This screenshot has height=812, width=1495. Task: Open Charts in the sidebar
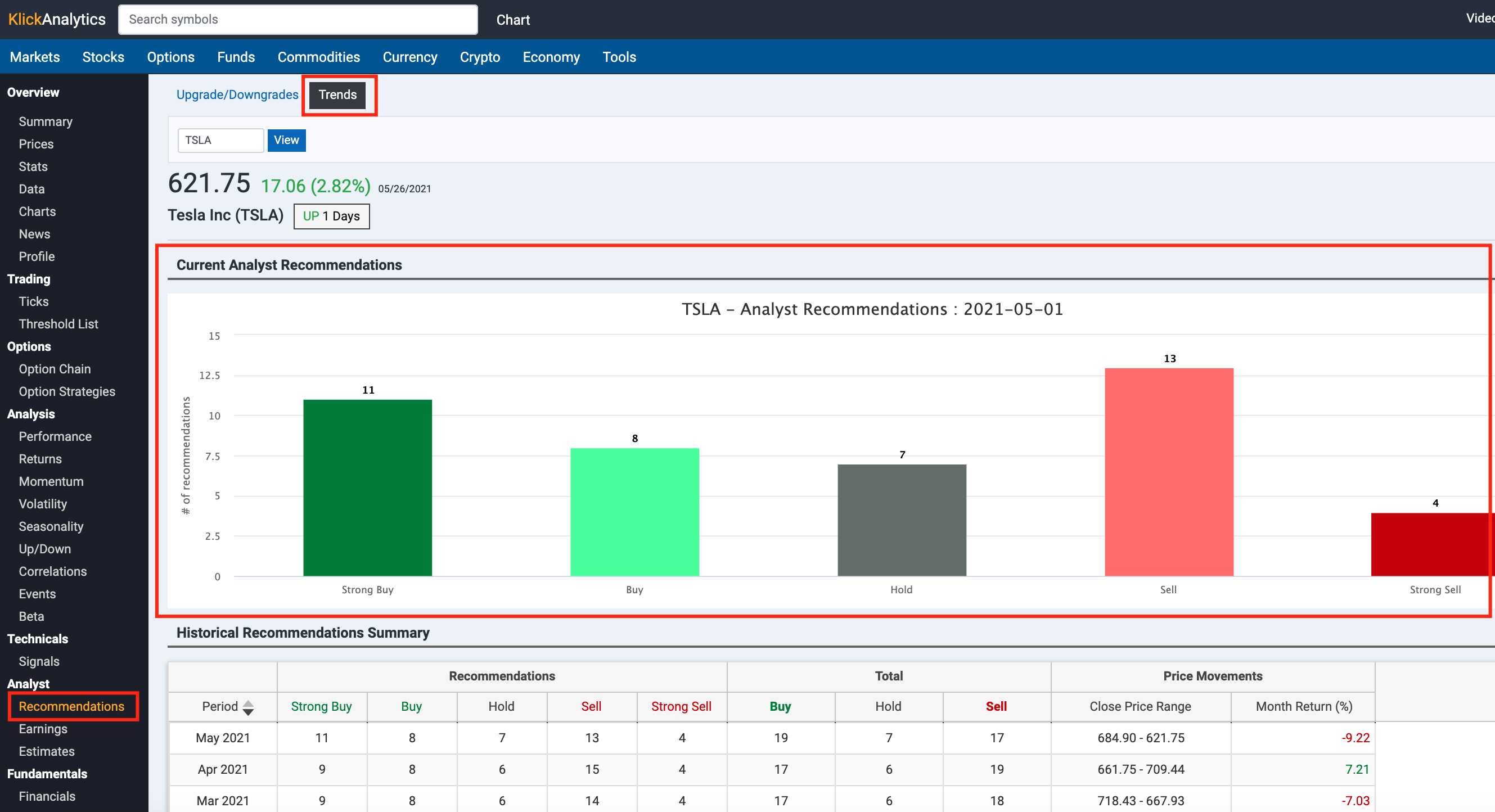click(x=37, y=211)
